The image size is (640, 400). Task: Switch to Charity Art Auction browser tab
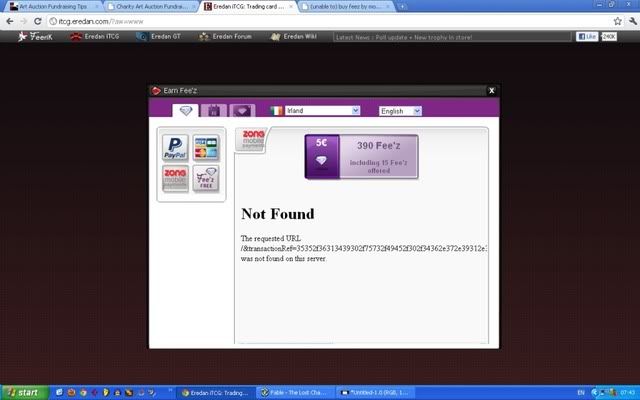[151, 6]
